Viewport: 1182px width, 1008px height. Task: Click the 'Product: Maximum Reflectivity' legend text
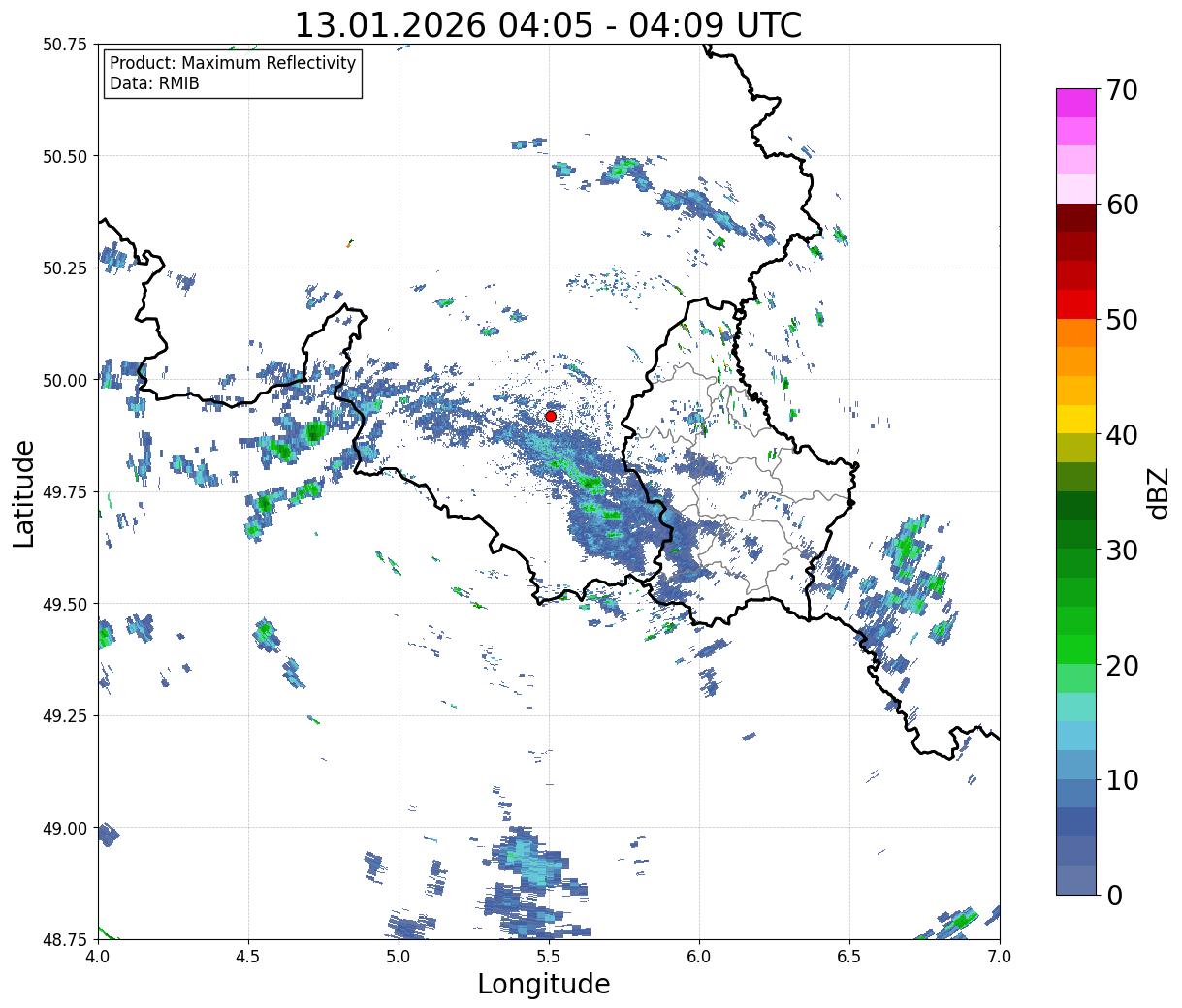tap(233, 63)
